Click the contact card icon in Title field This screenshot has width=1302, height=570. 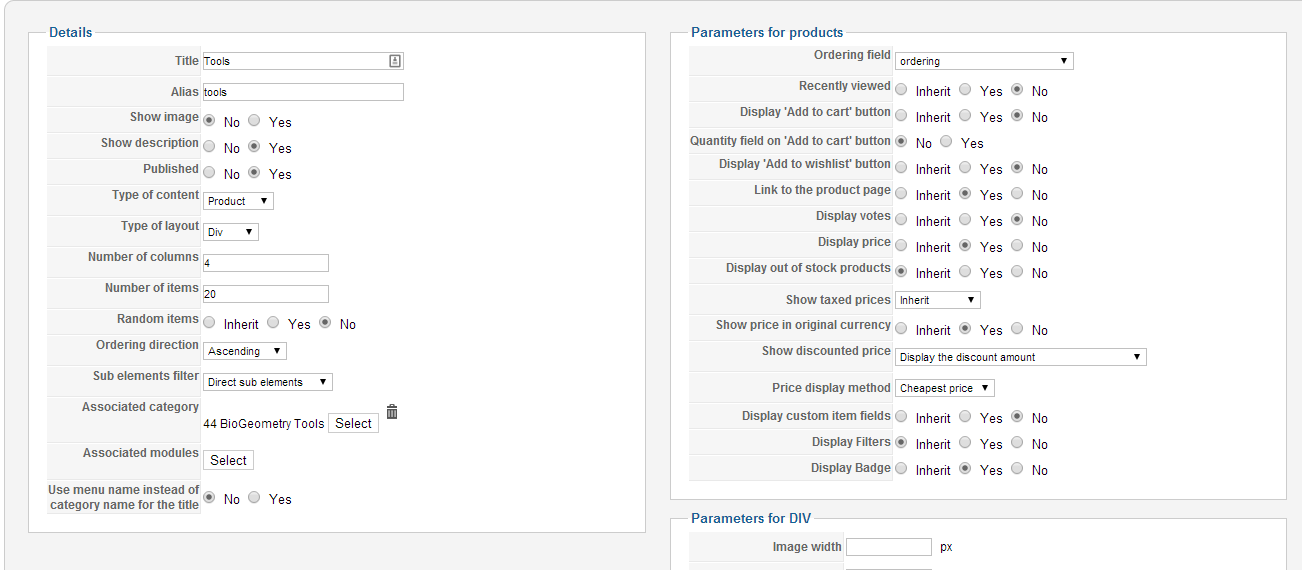[x=395, y=61]
